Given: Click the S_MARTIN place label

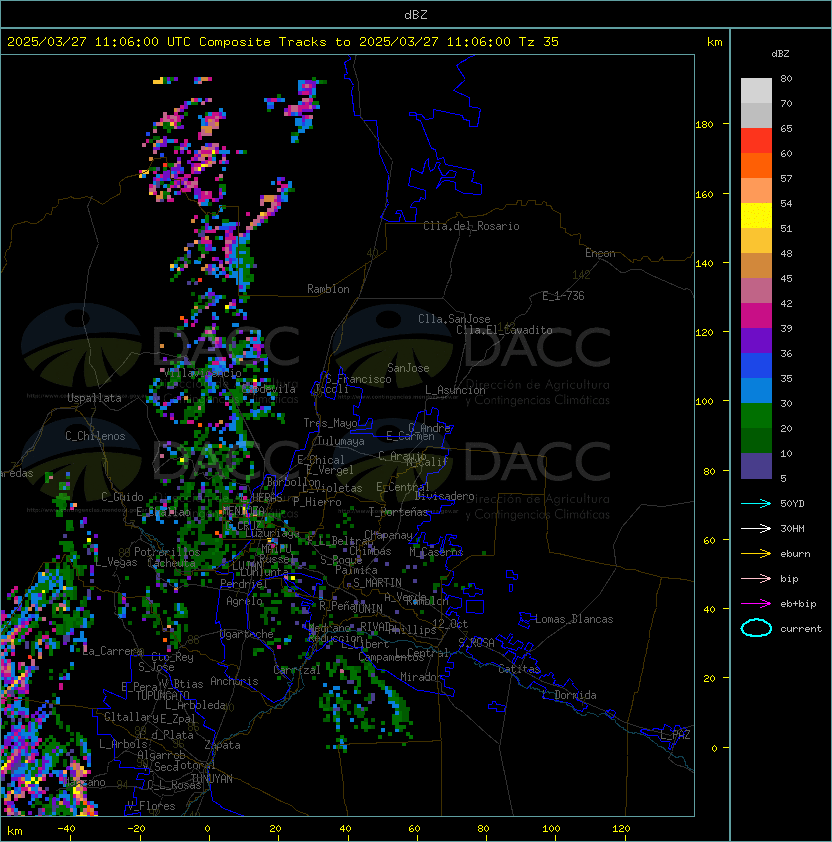Looking at the screenshot, I should tap(377, 583).
